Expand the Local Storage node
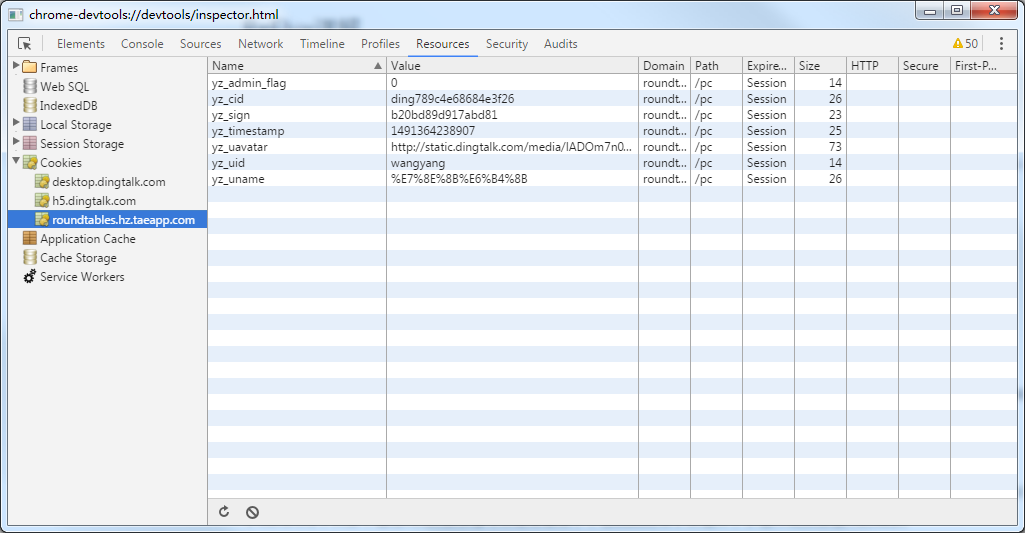Viewport: 1025px width, 533px height. pyautogui.click(x=15, y=124)
